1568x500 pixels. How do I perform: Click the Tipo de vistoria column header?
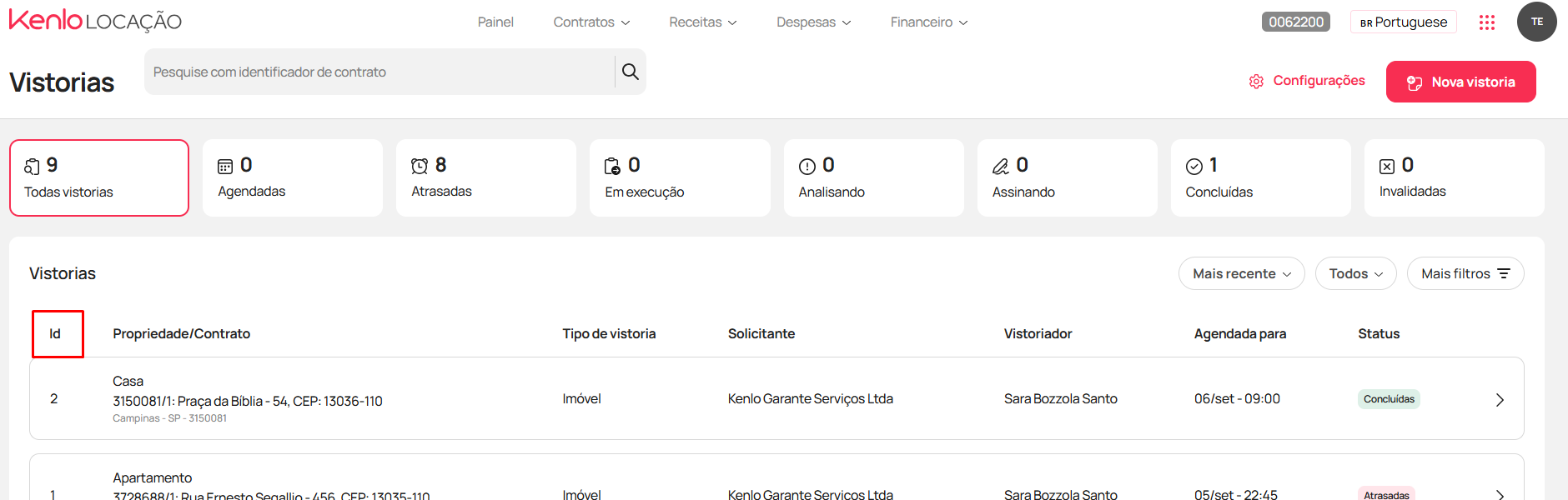(x=609, y=333)
